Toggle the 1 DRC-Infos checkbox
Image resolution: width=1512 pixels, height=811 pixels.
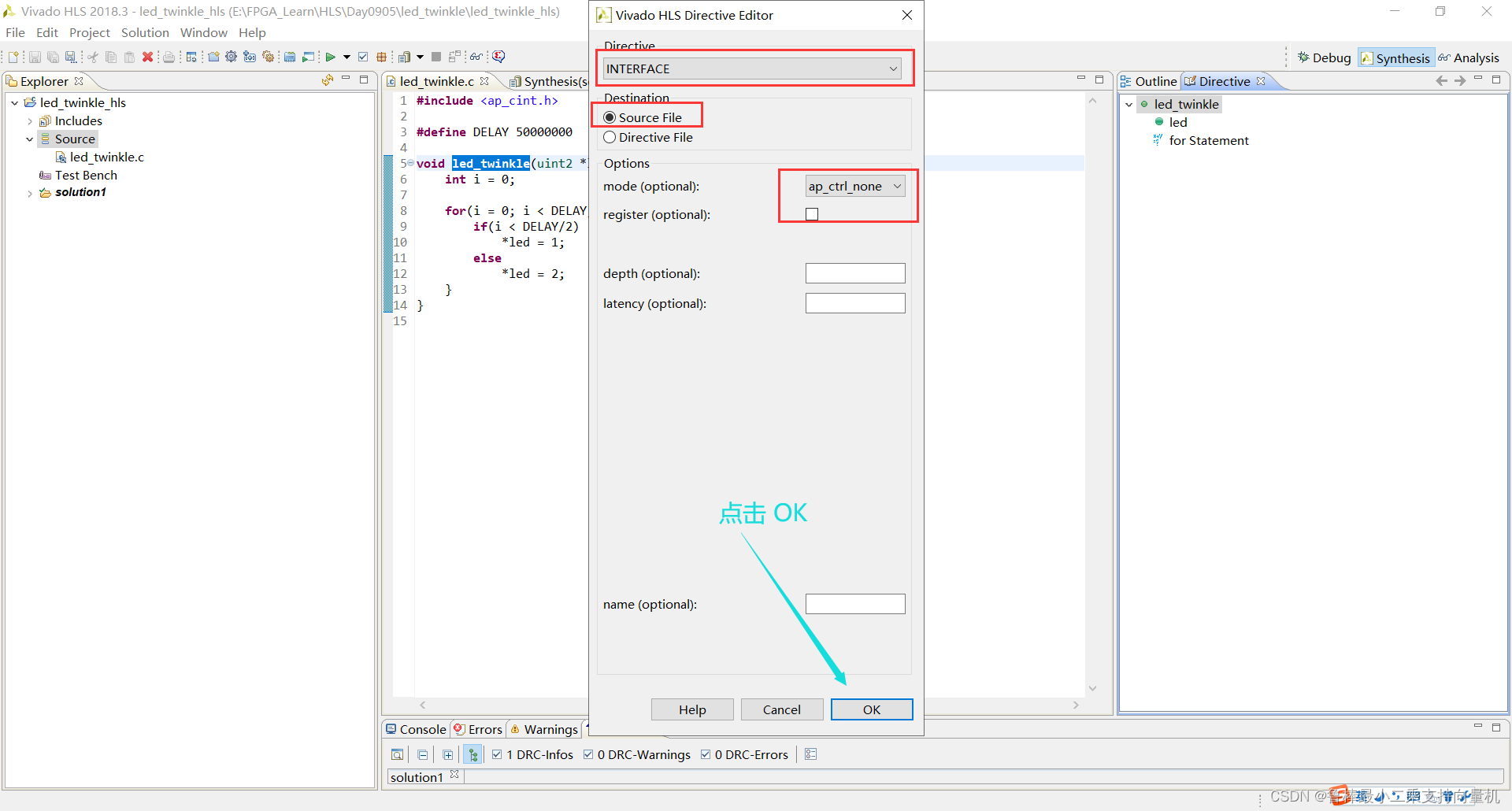click(x=497, y=754)
